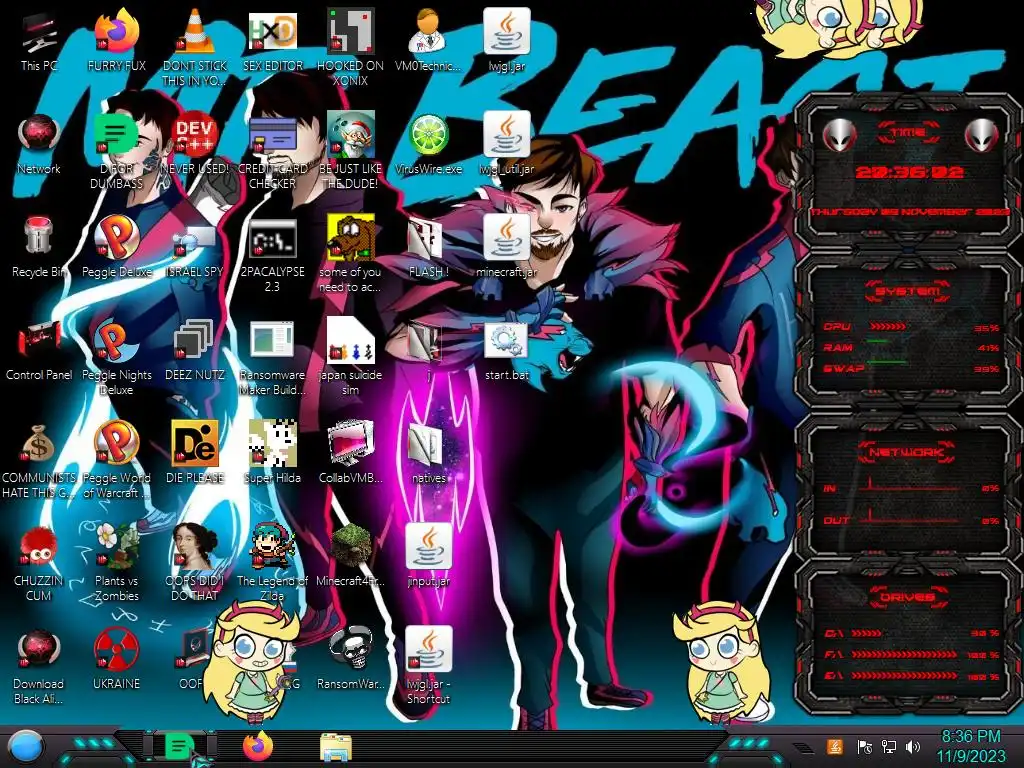Select the jinput.jar file

click(x=428, y=546)
